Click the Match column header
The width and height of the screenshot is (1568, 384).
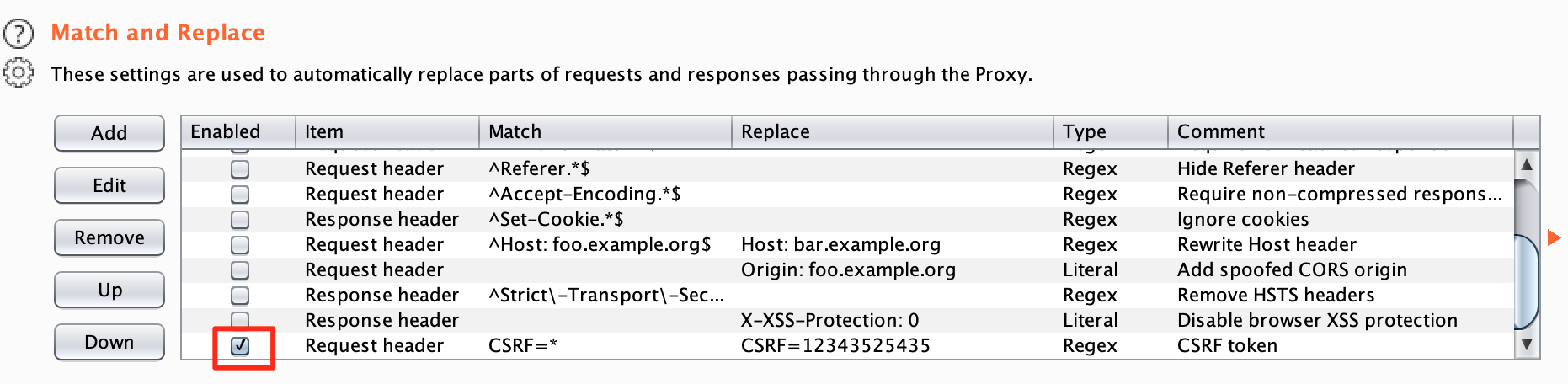[605, 131]
